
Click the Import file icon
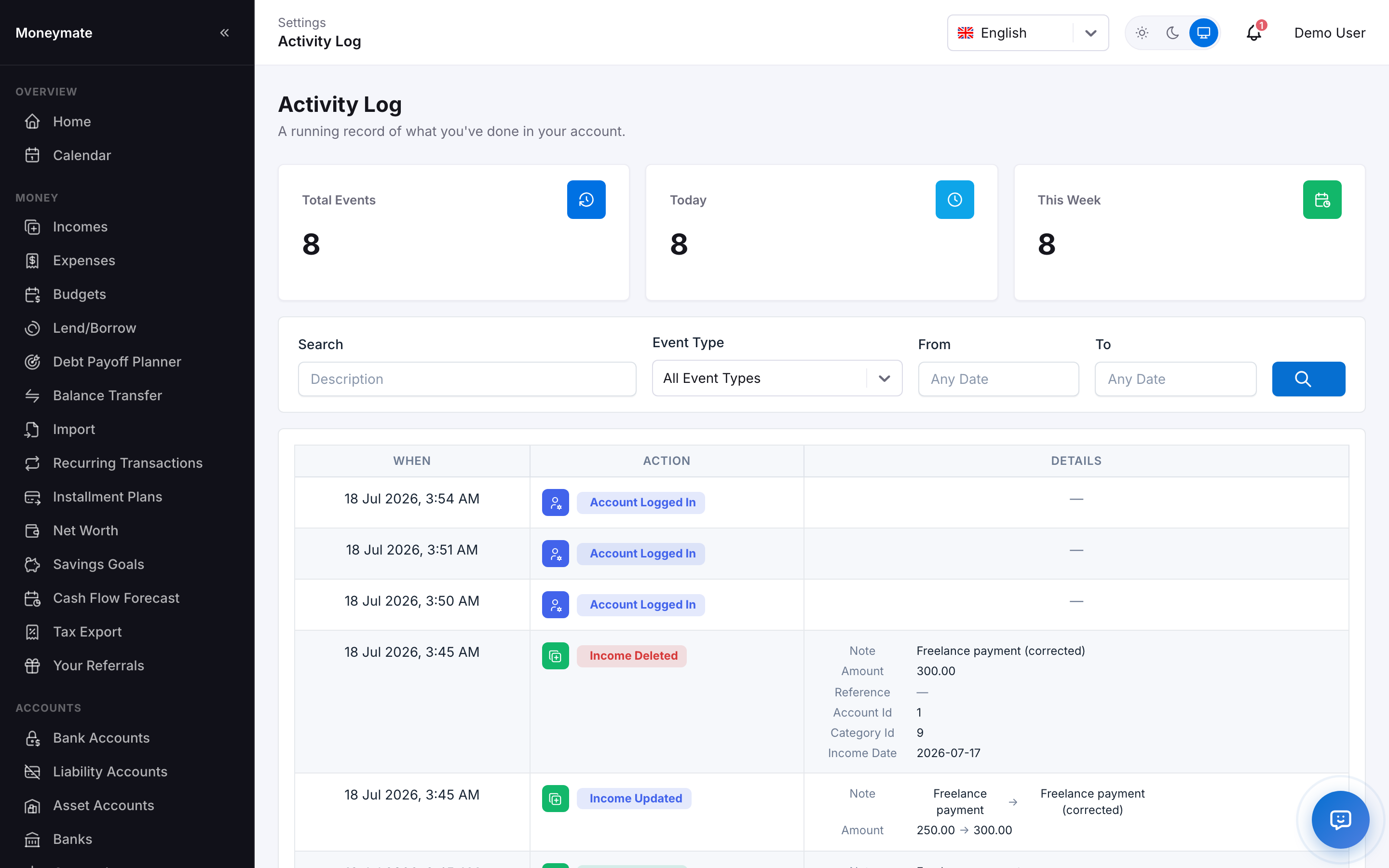coord(33,429)
